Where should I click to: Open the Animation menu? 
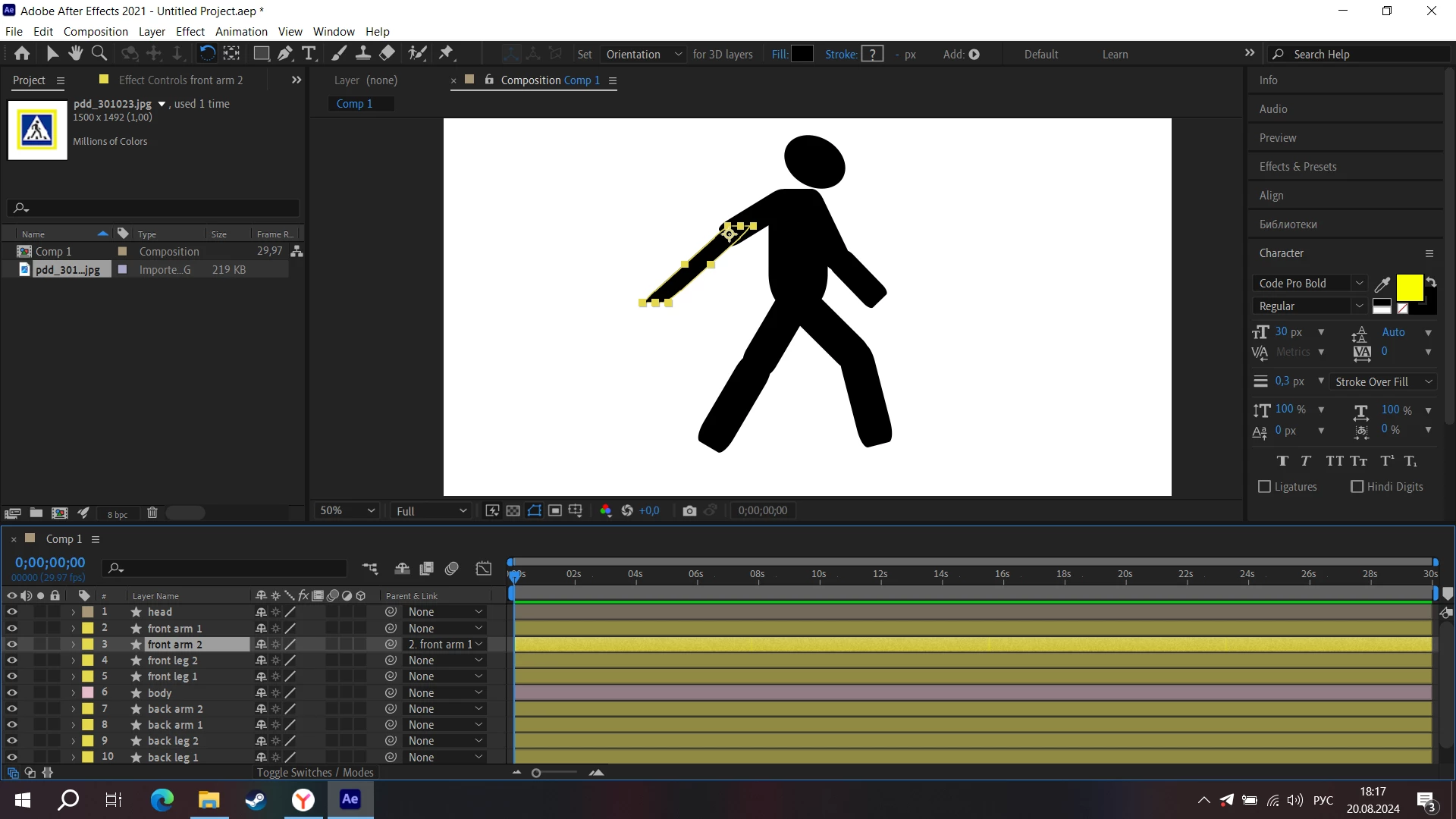click(x=241, y=32)
